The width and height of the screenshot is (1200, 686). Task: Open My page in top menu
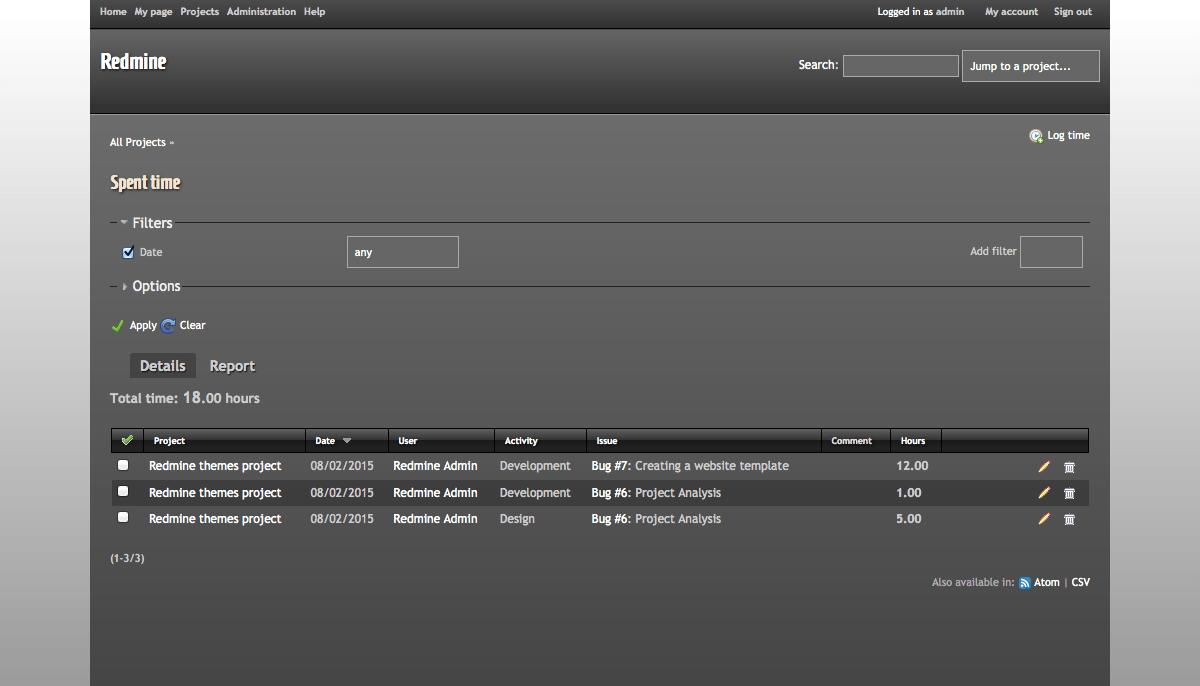click(x=154, y=12)
